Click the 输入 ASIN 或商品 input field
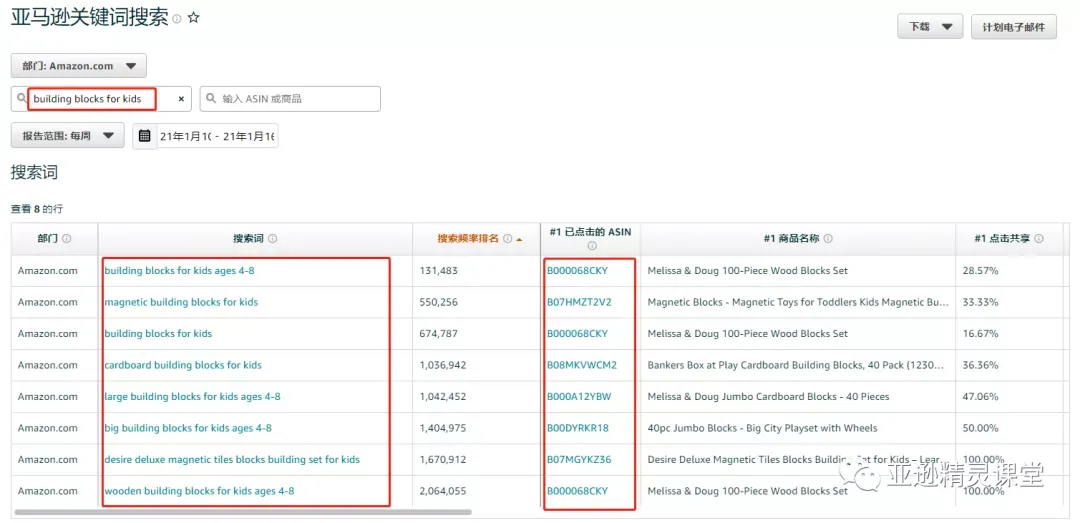Screen dimensions: 1080x523 290,99
